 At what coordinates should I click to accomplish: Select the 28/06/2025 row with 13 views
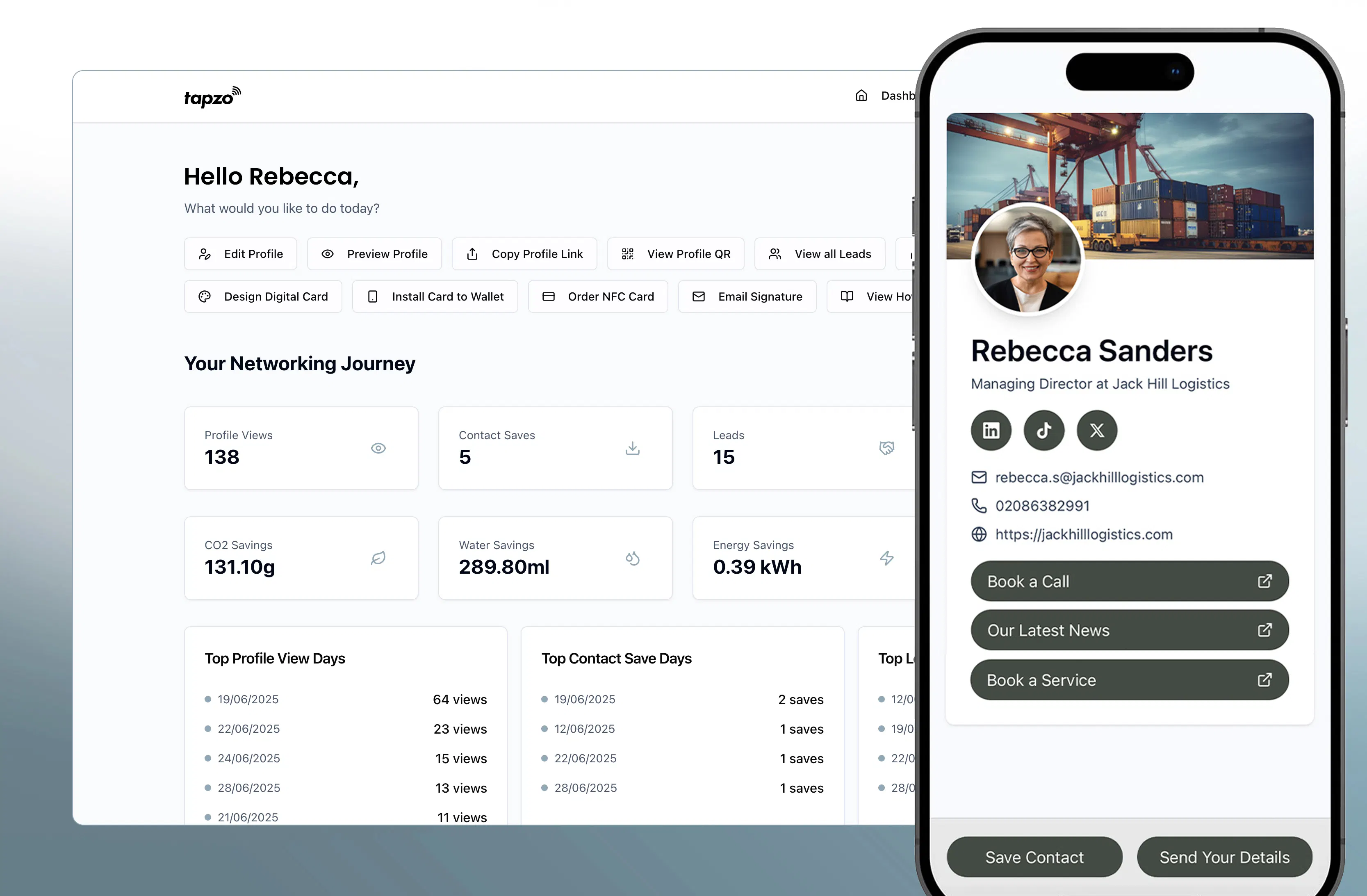pos(346,788)
